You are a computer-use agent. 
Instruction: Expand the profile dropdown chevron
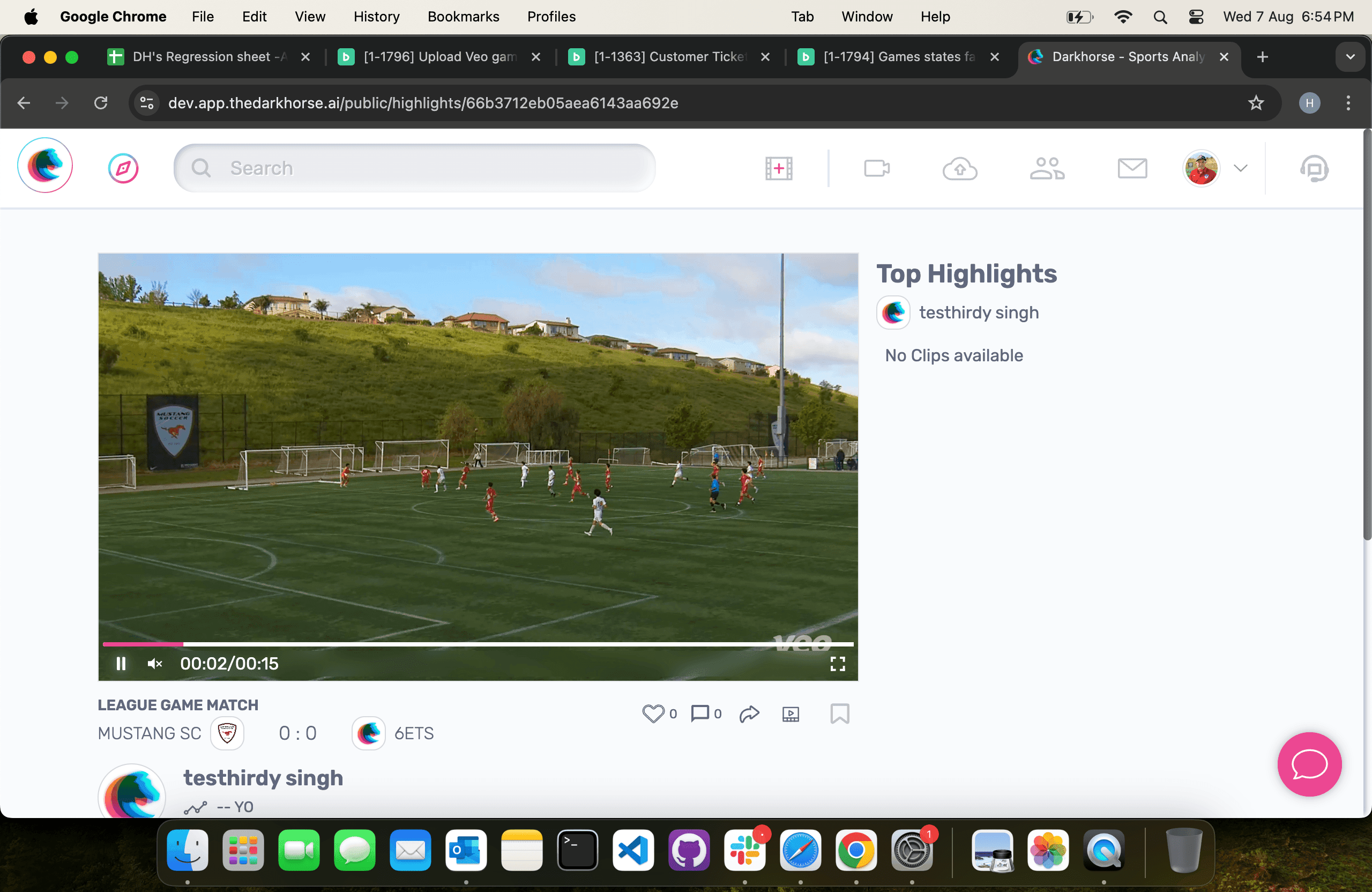click(1241, 168)
